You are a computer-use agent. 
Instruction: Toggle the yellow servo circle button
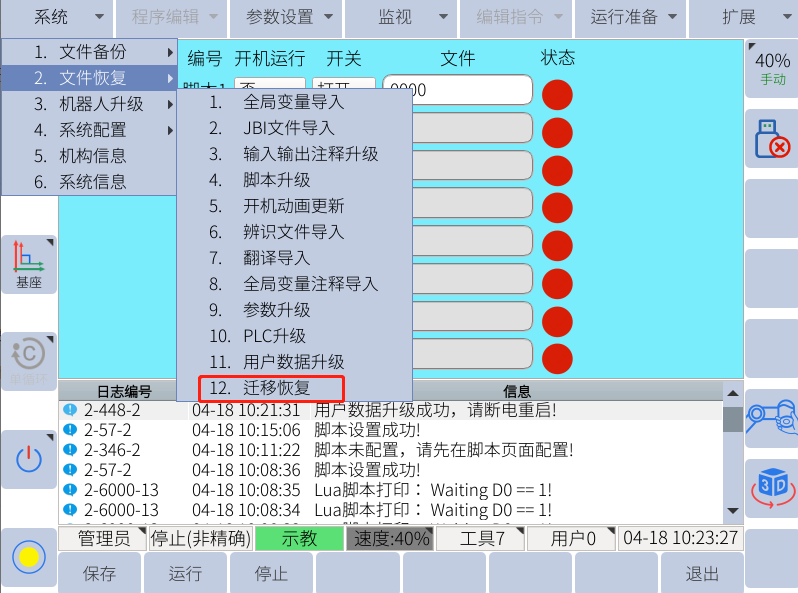[28, 557]
